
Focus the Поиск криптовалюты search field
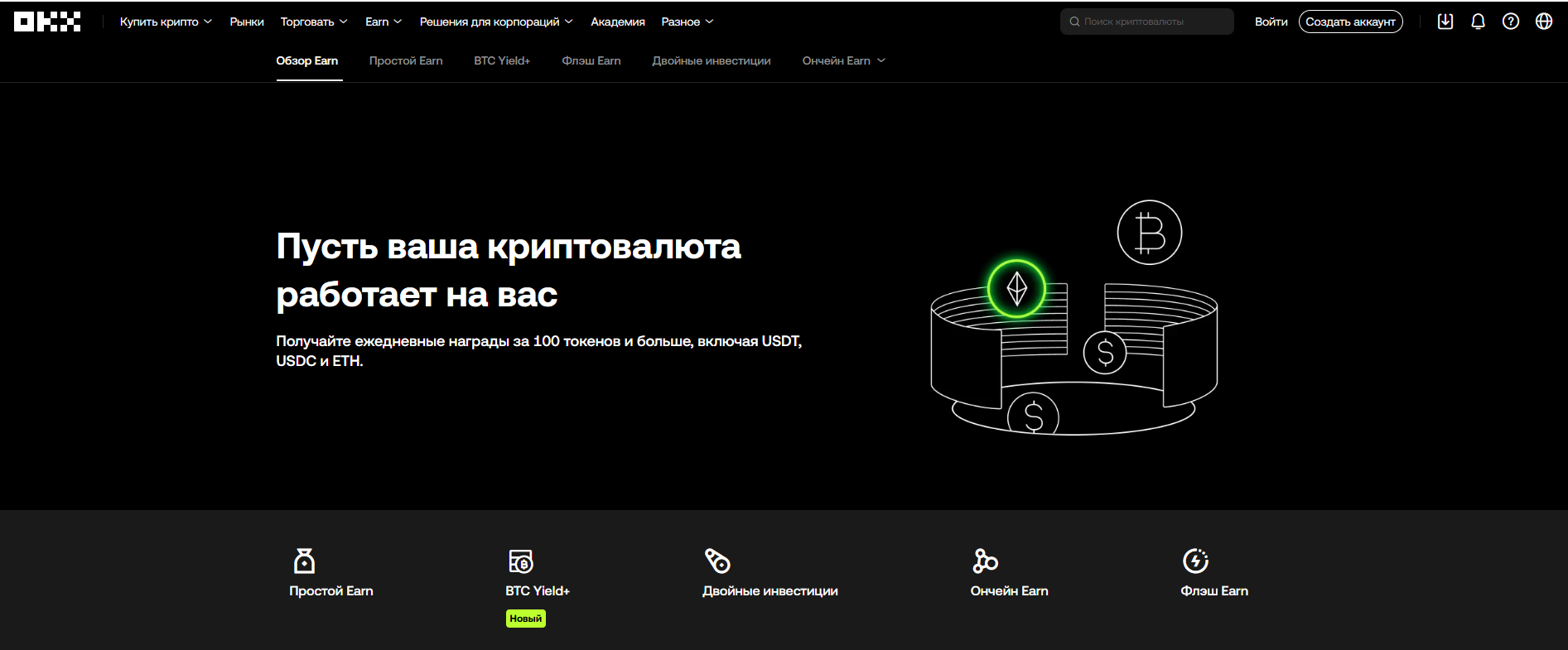(x=1147, y=22)
